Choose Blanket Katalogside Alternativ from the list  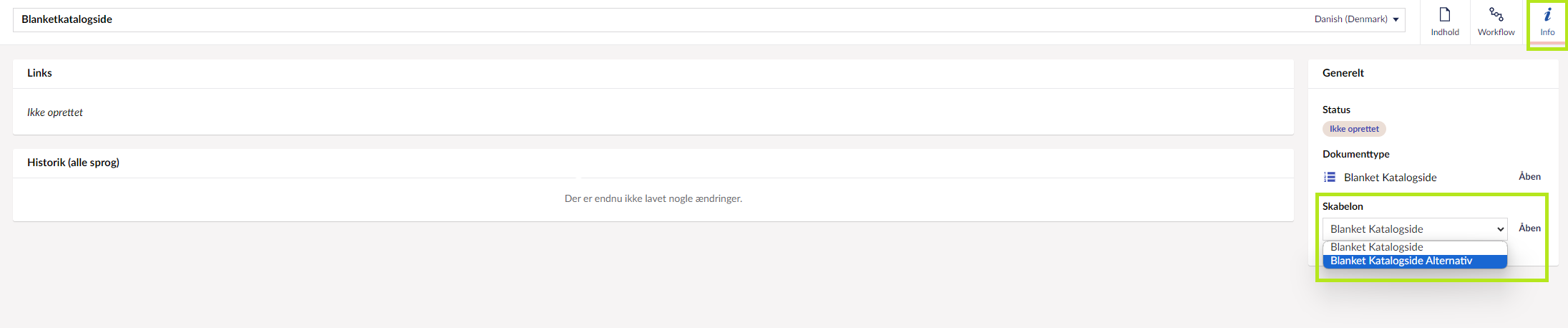point(1401,261)
